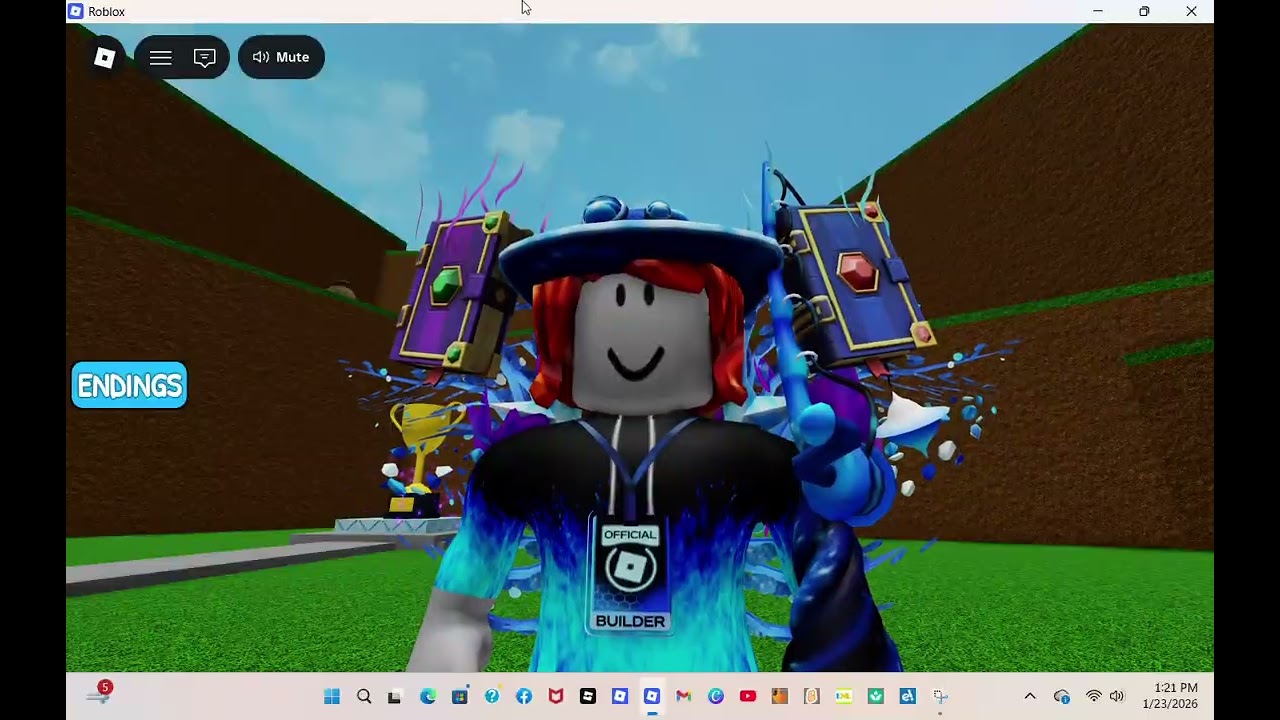
Task: Open the Snipping Tool taskbar icon
Action: coord(940,696)
